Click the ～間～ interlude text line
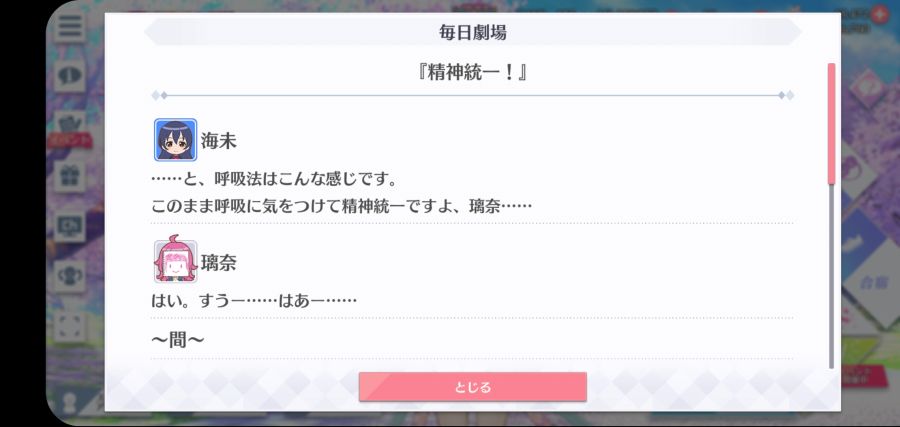This screenshot has height=427, width=900. coord(177,340)
